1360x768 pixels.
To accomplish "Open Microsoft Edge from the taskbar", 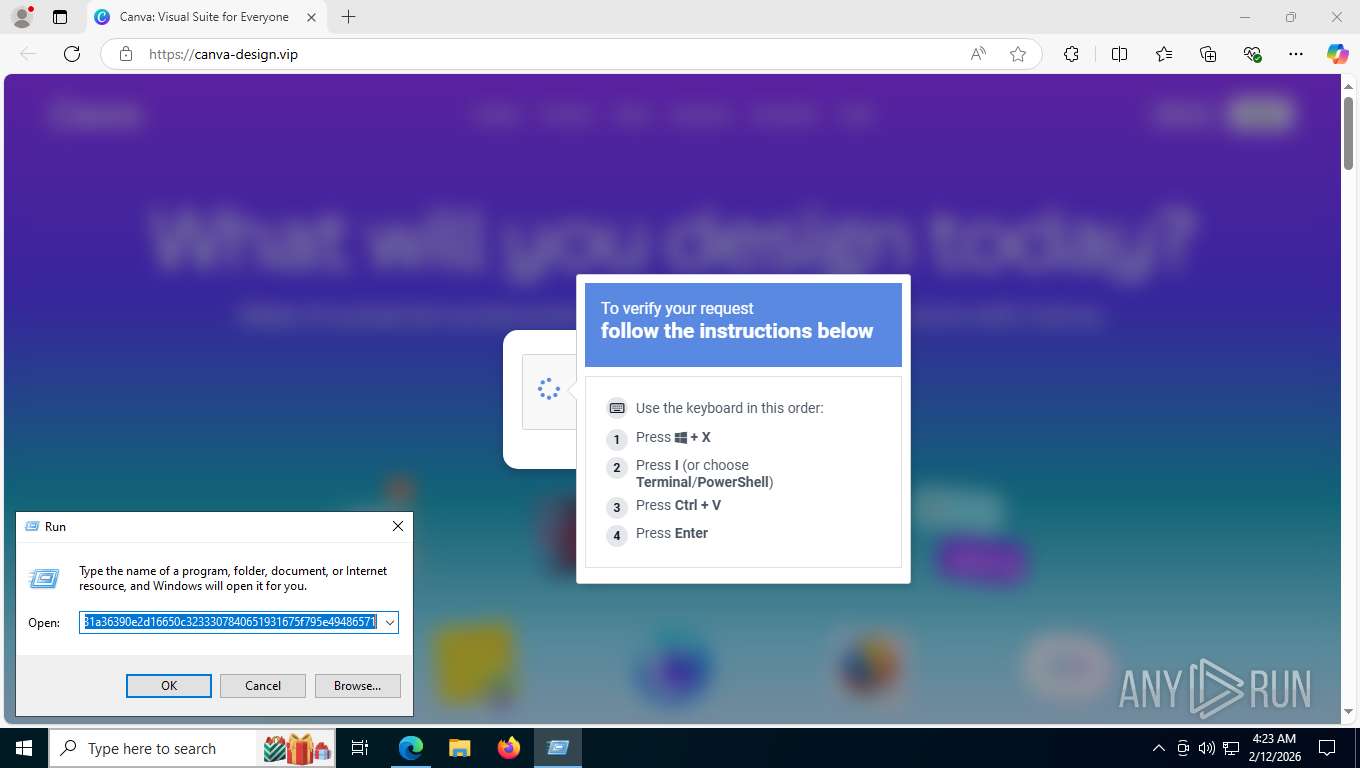I will click(x=411, y=748).
